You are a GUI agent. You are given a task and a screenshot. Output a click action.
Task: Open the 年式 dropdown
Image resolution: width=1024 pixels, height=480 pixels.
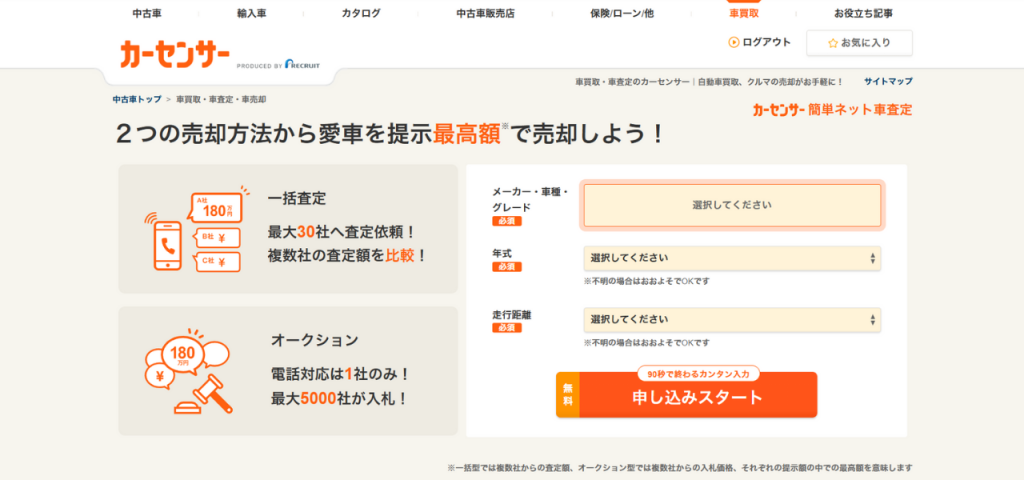[732, 259]
